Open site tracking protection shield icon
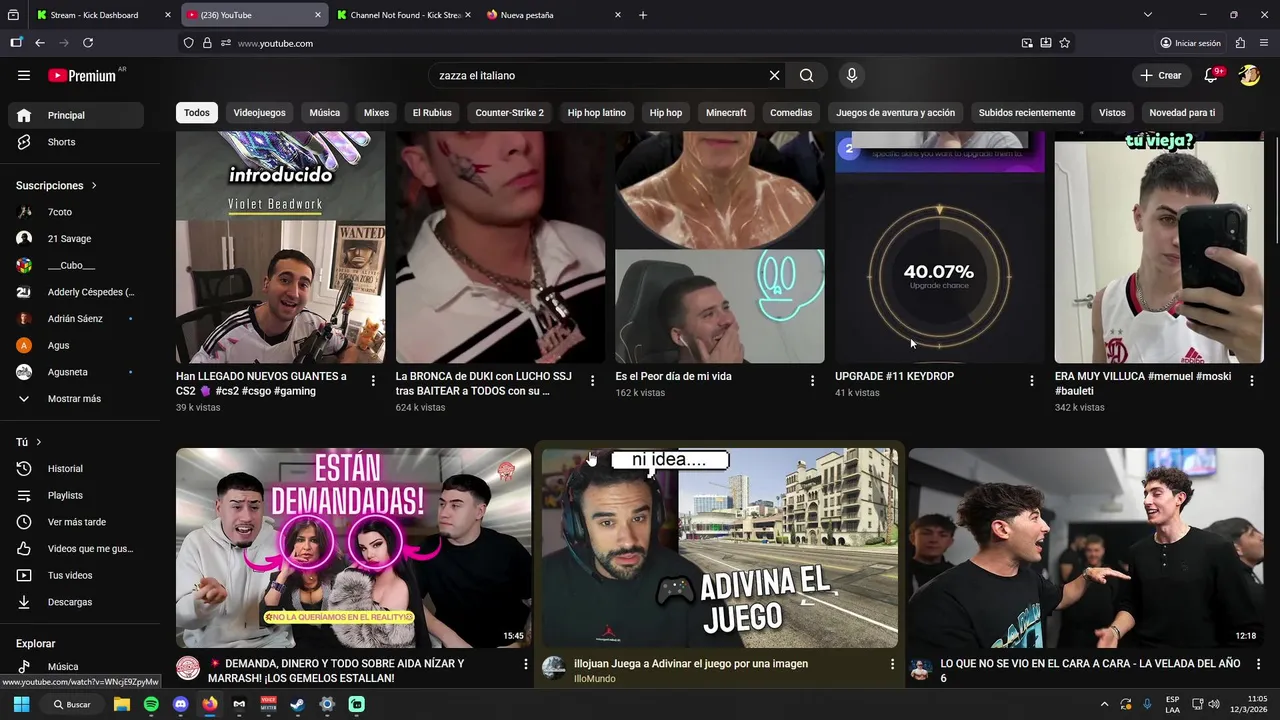 click(188, 43)
